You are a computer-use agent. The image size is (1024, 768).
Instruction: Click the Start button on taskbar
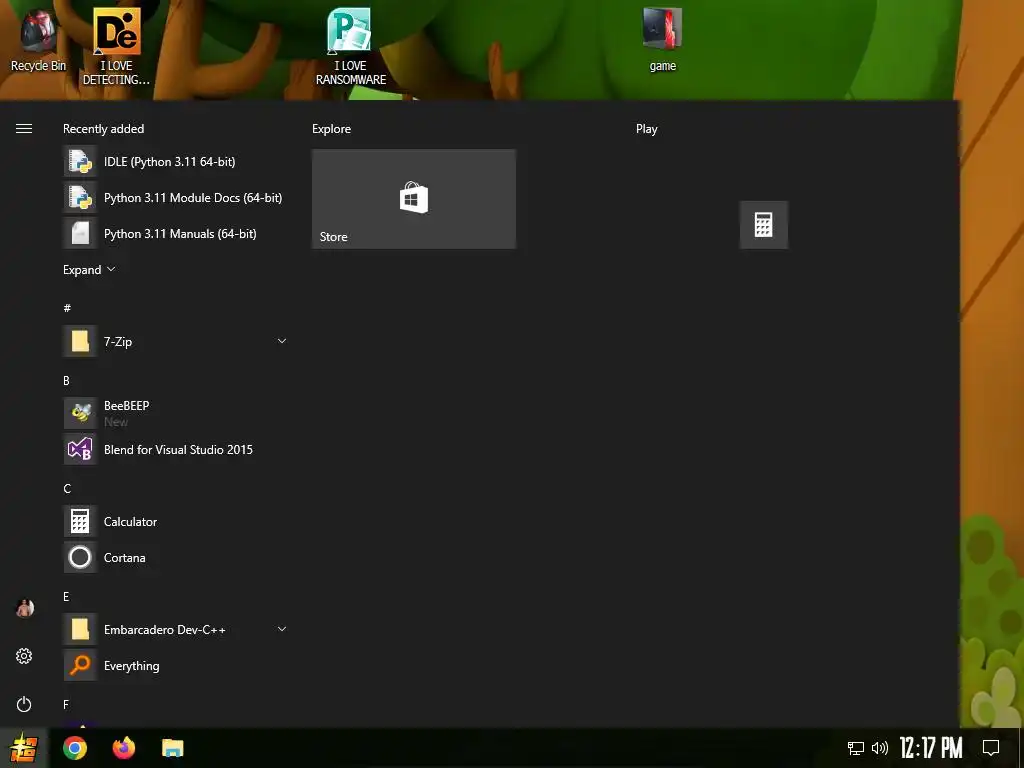24,748
